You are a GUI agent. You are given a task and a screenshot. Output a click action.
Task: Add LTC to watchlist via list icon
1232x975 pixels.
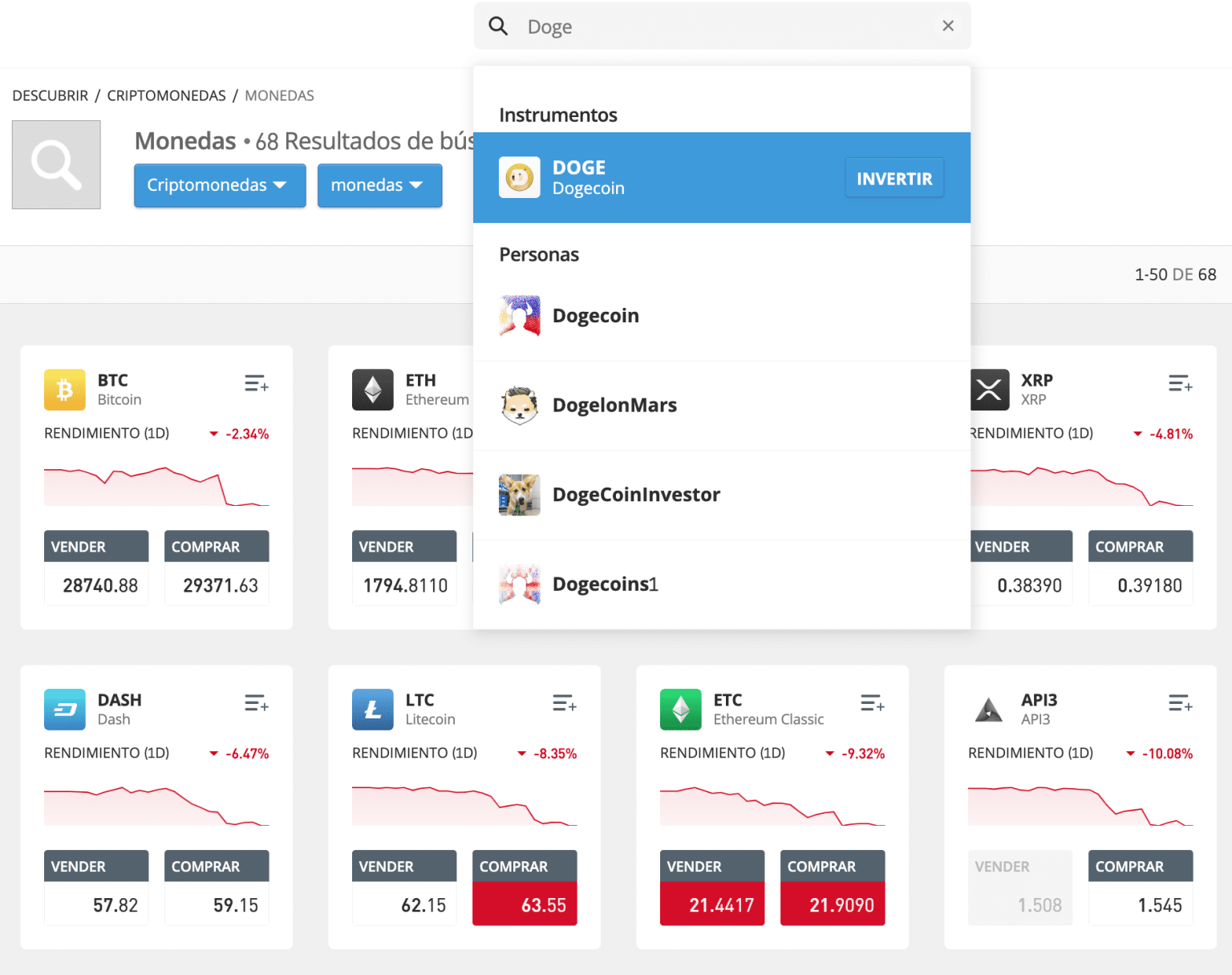[x=564, y=704]
